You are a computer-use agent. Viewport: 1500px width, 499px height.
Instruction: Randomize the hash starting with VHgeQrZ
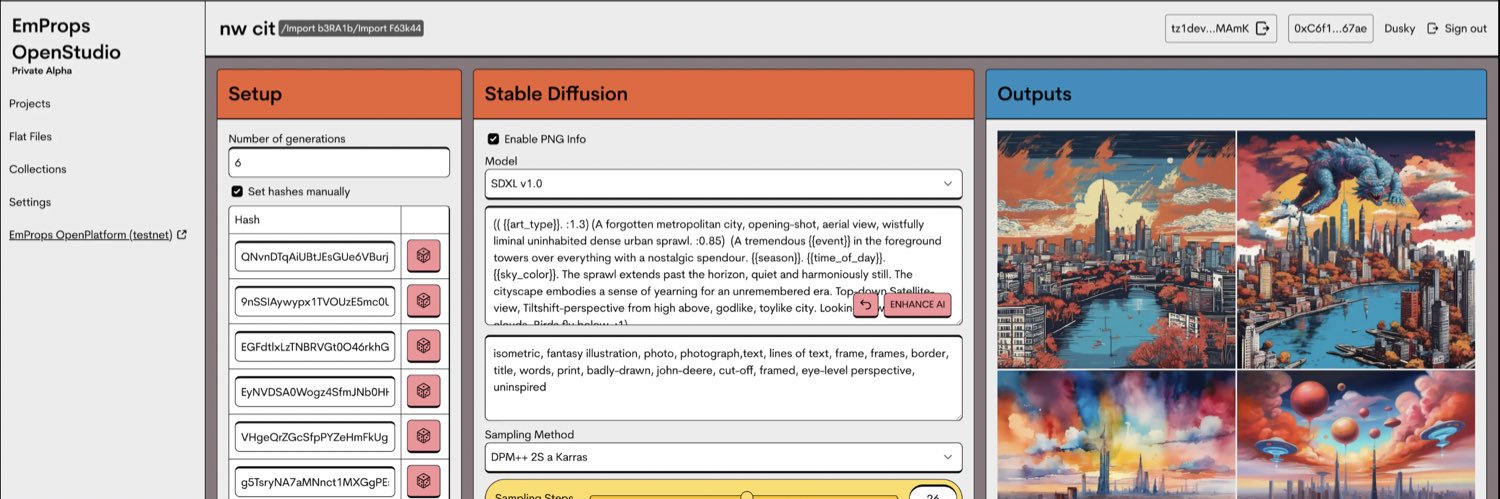[423, 437]
